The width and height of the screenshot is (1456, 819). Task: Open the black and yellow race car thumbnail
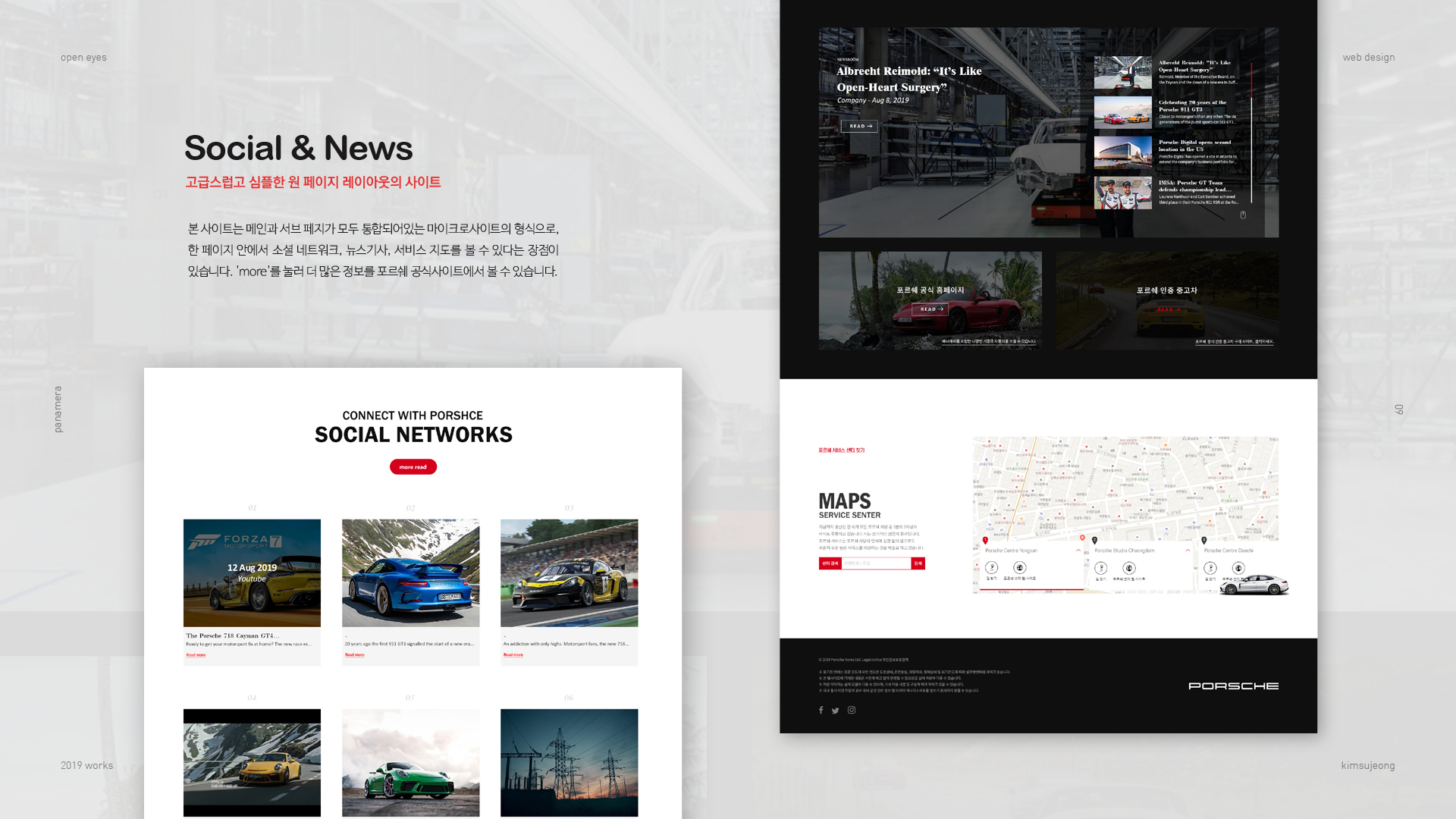(x=569, y=573)
